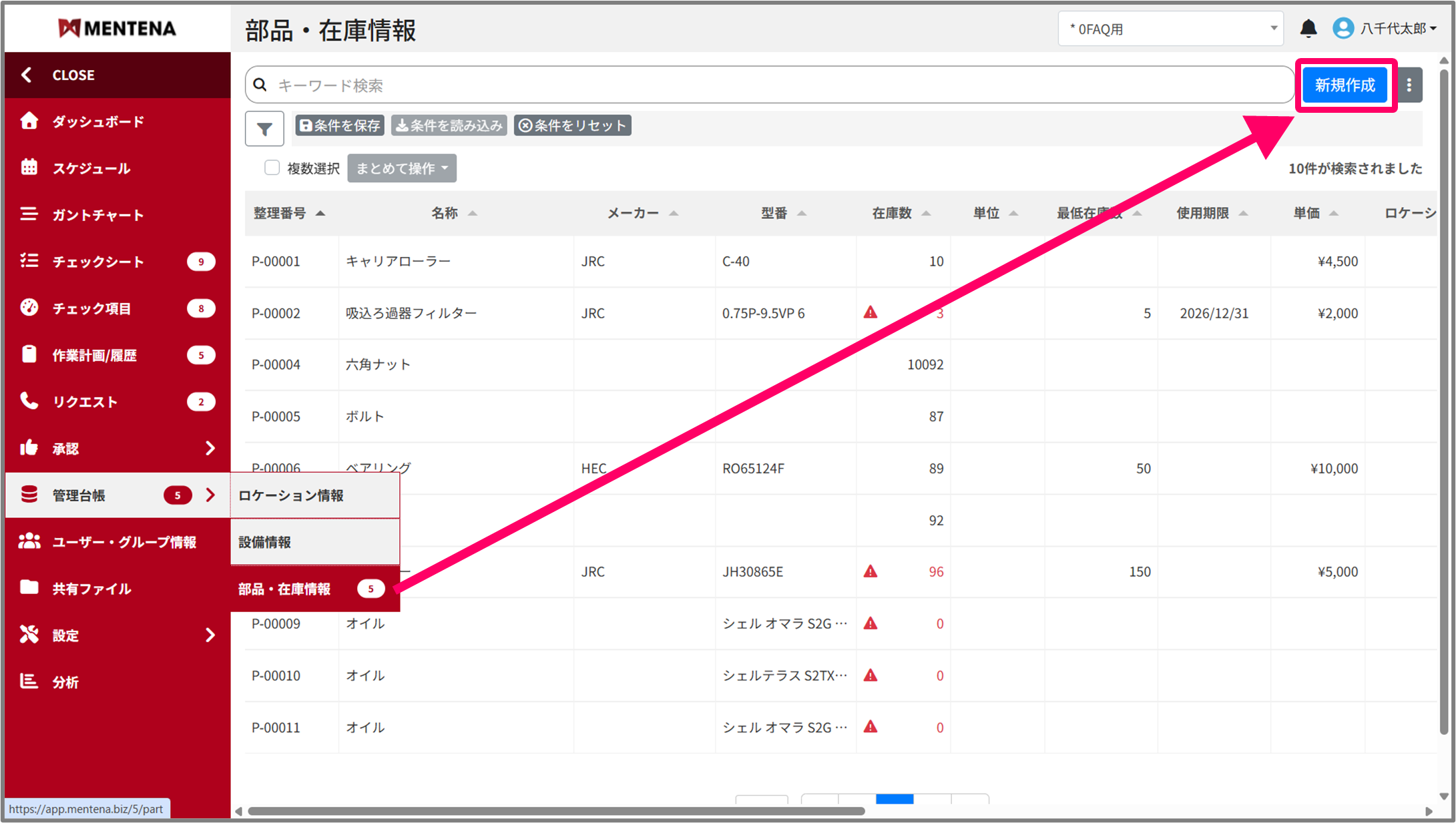This screenshot has width=1456, height=823.
Task: Open the まとめて操作 dropdown
Action: point(401,168)
